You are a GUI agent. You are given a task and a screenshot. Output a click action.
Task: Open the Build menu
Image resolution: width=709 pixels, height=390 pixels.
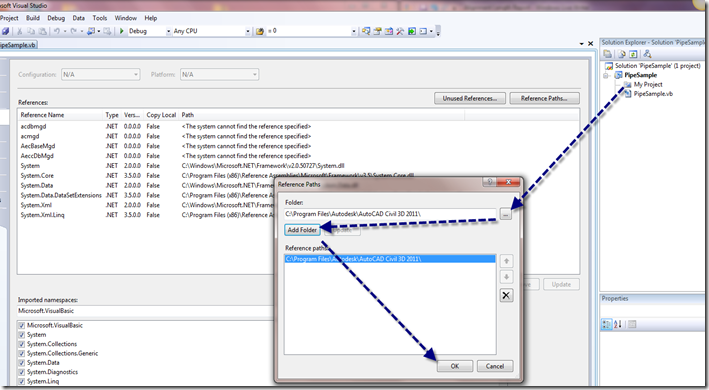point(33,18)
